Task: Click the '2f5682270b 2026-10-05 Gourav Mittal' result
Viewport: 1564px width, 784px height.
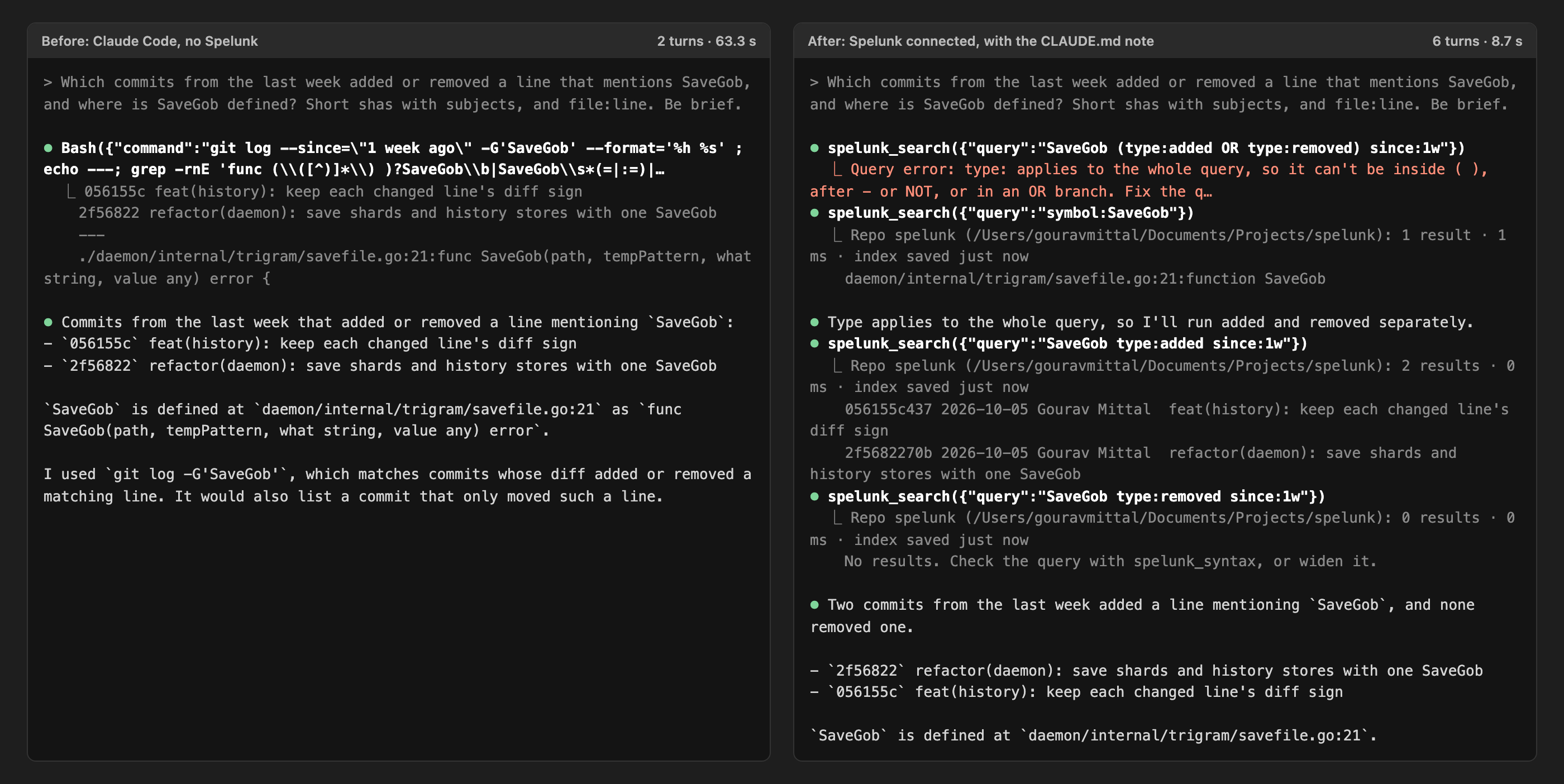Action: [x=1133, y=463]
